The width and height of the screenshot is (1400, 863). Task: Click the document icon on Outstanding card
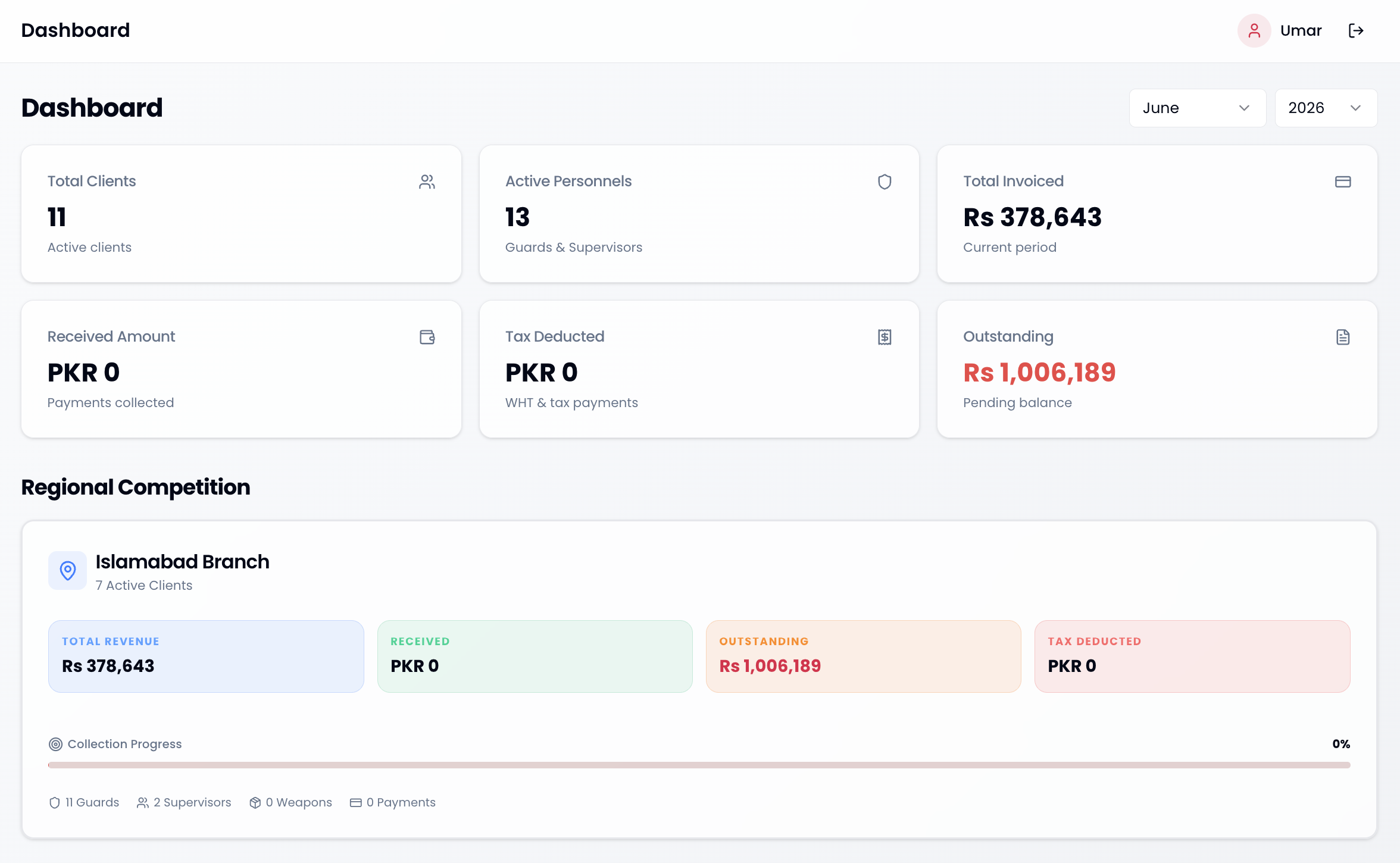pos(1343,337)
